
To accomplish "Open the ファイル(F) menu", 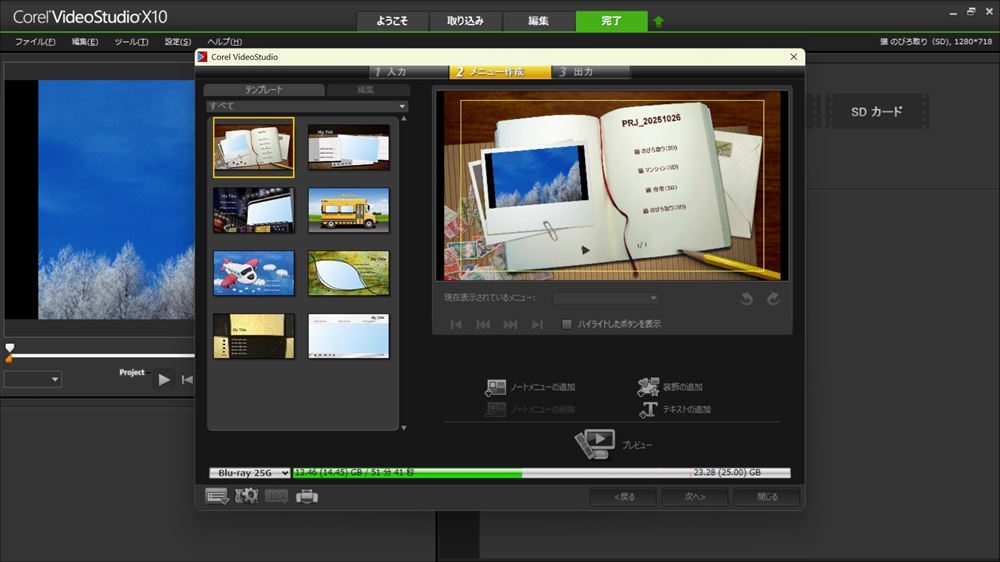I will click(36, 41).
